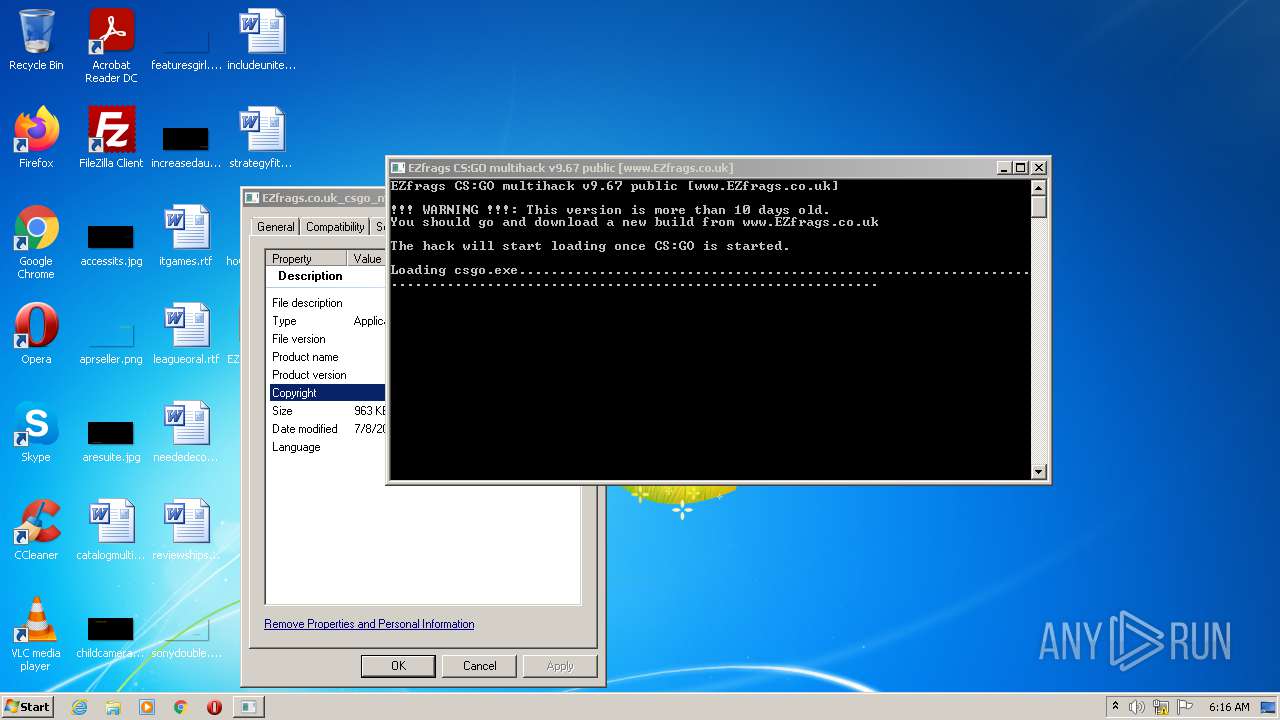Select the itgames.rtf document icon
This screenshot has width=1280, height=720.
(186, 236)
